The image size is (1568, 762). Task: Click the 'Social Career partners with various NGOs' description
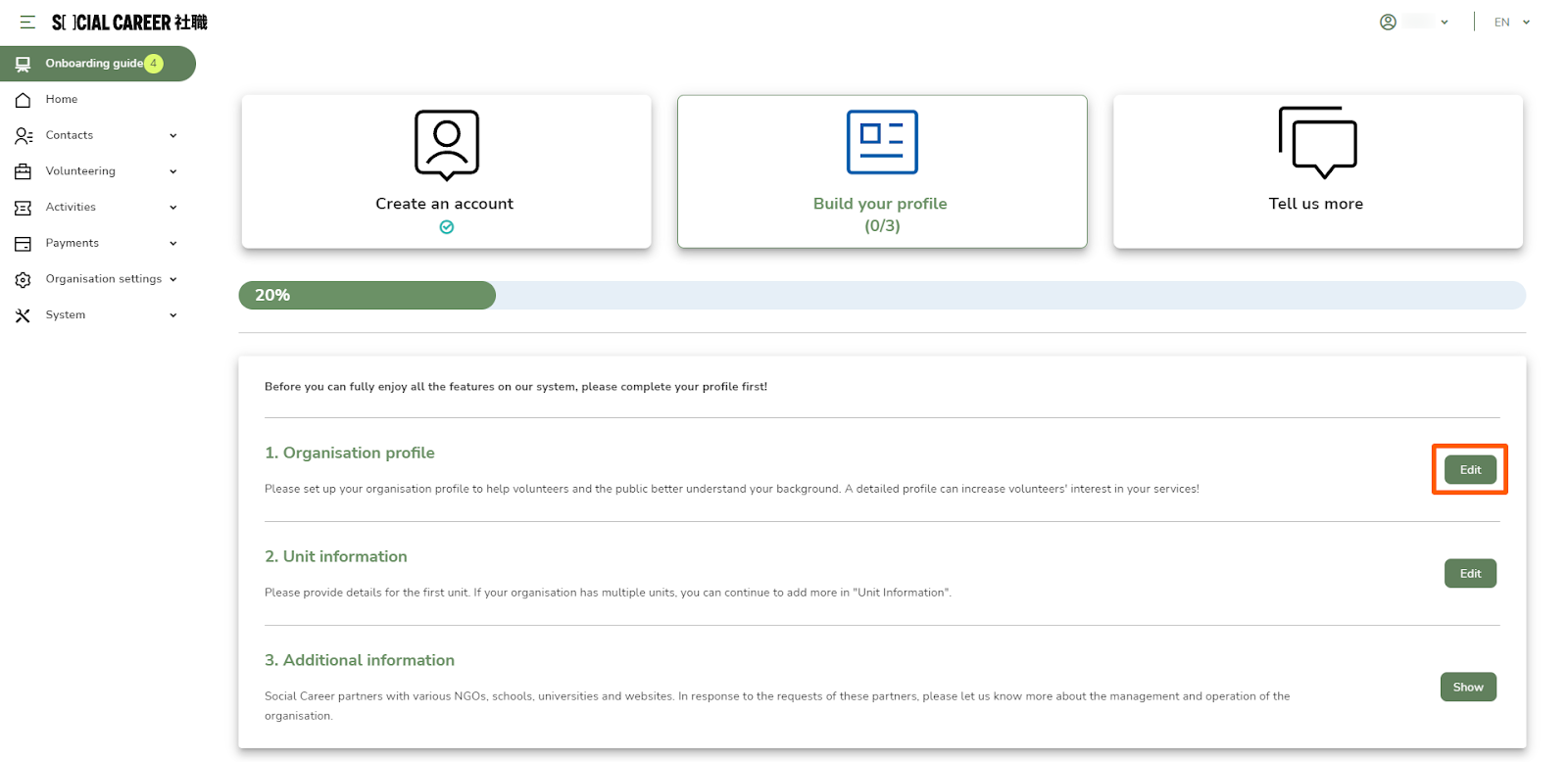point(777,706)
